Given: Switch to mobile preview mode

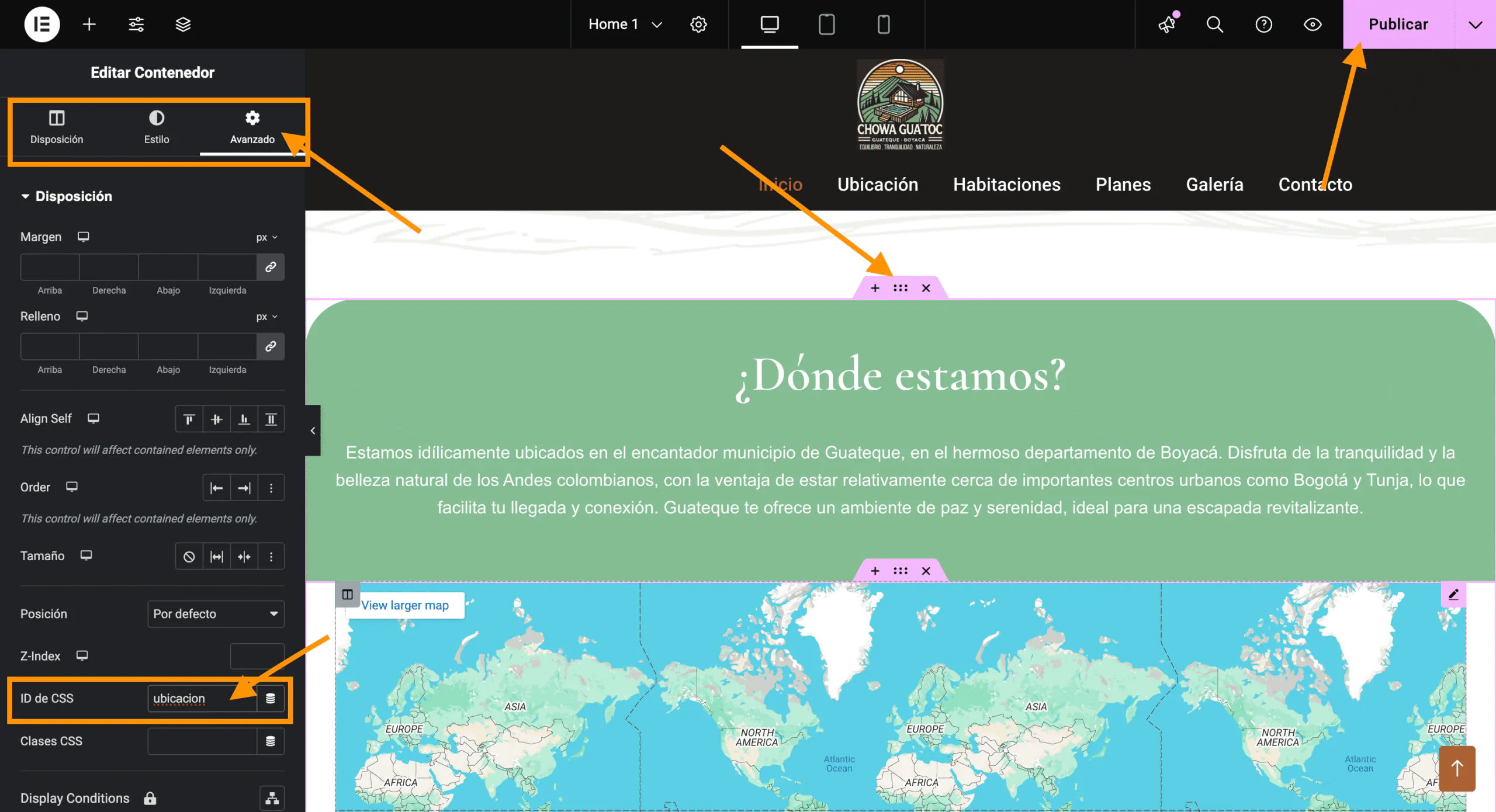Looking at the screenshot, I should point(883,25).
